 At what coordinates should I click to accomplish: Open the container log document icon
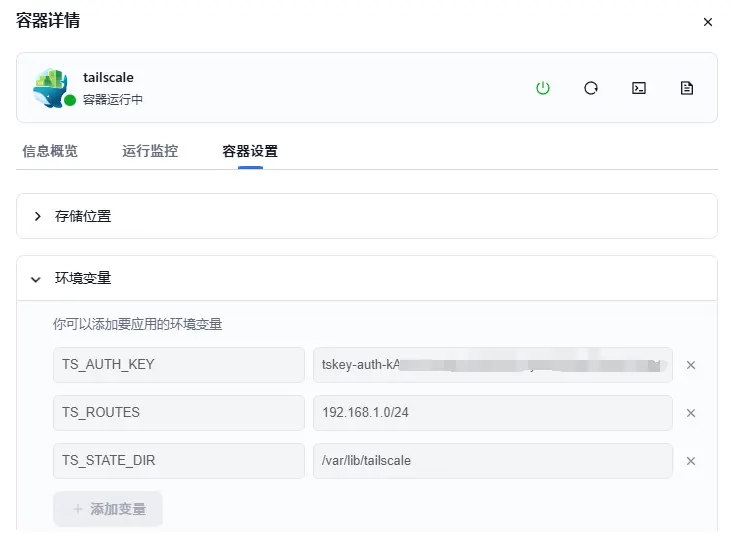click(687, 88)
